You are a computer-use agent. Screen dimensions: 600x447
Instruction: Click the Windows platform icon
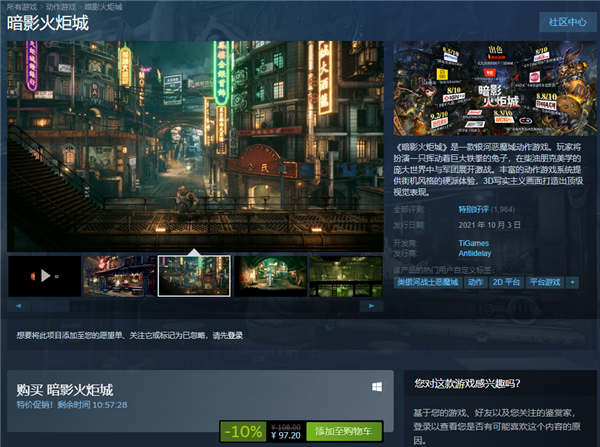click(376, 387)
